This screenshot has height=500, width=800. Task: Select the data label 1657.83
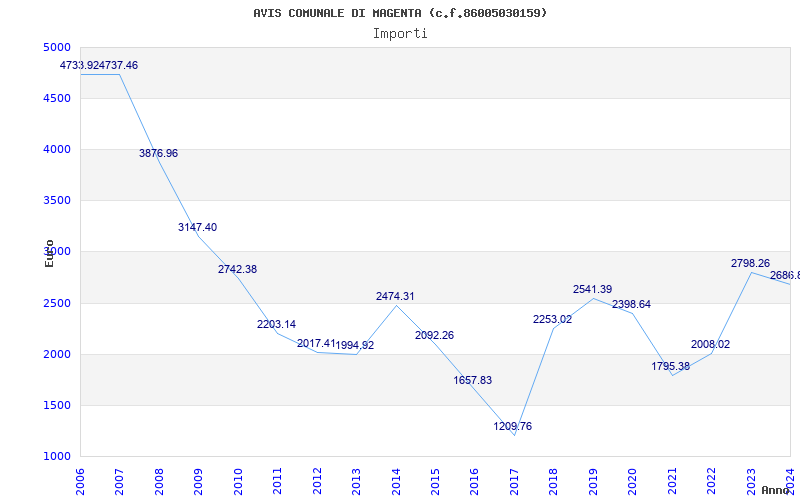[x=472, y=380]
